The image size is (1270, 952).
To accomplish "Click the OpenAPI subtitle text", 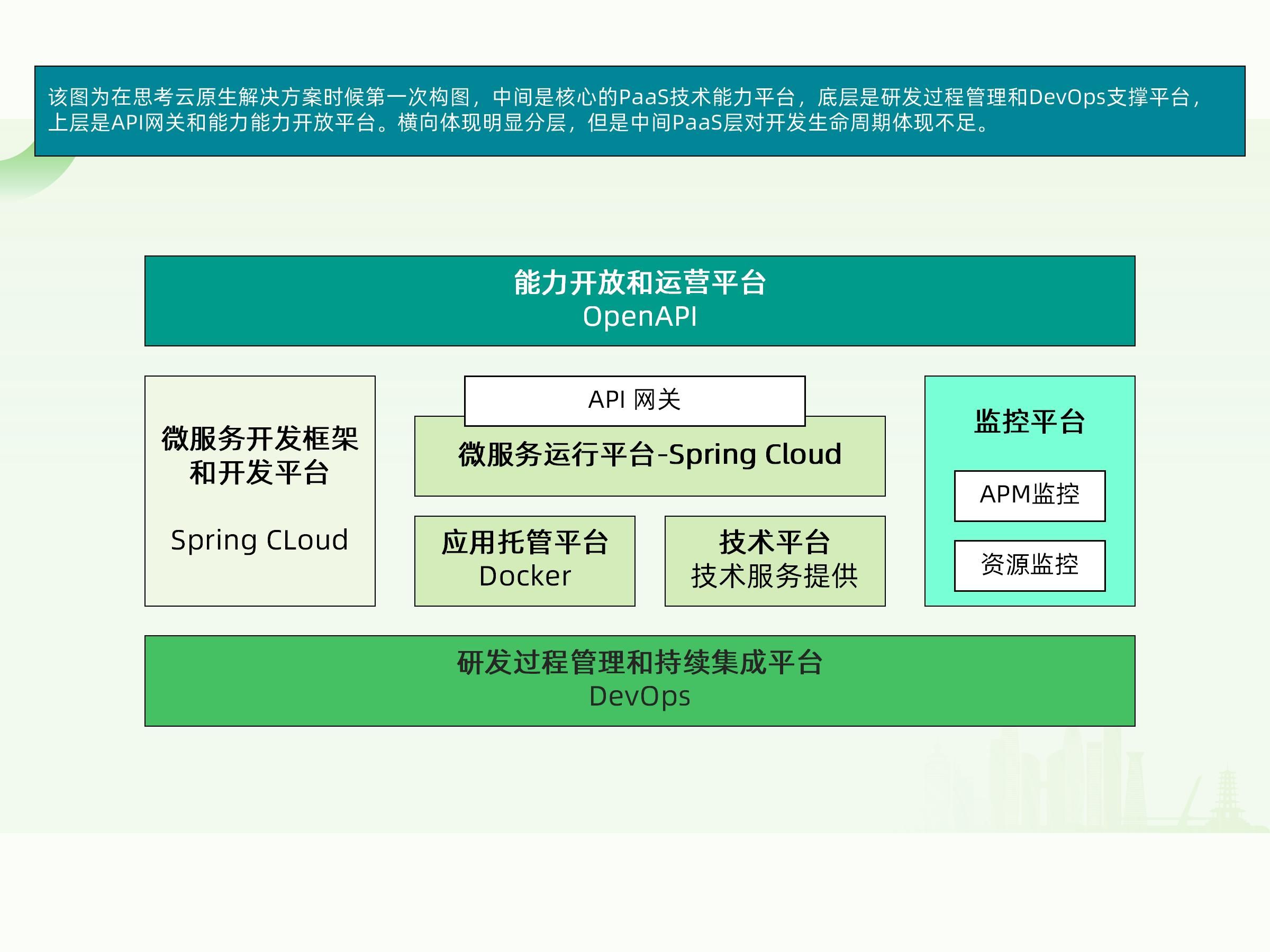I will click(640, 317).
